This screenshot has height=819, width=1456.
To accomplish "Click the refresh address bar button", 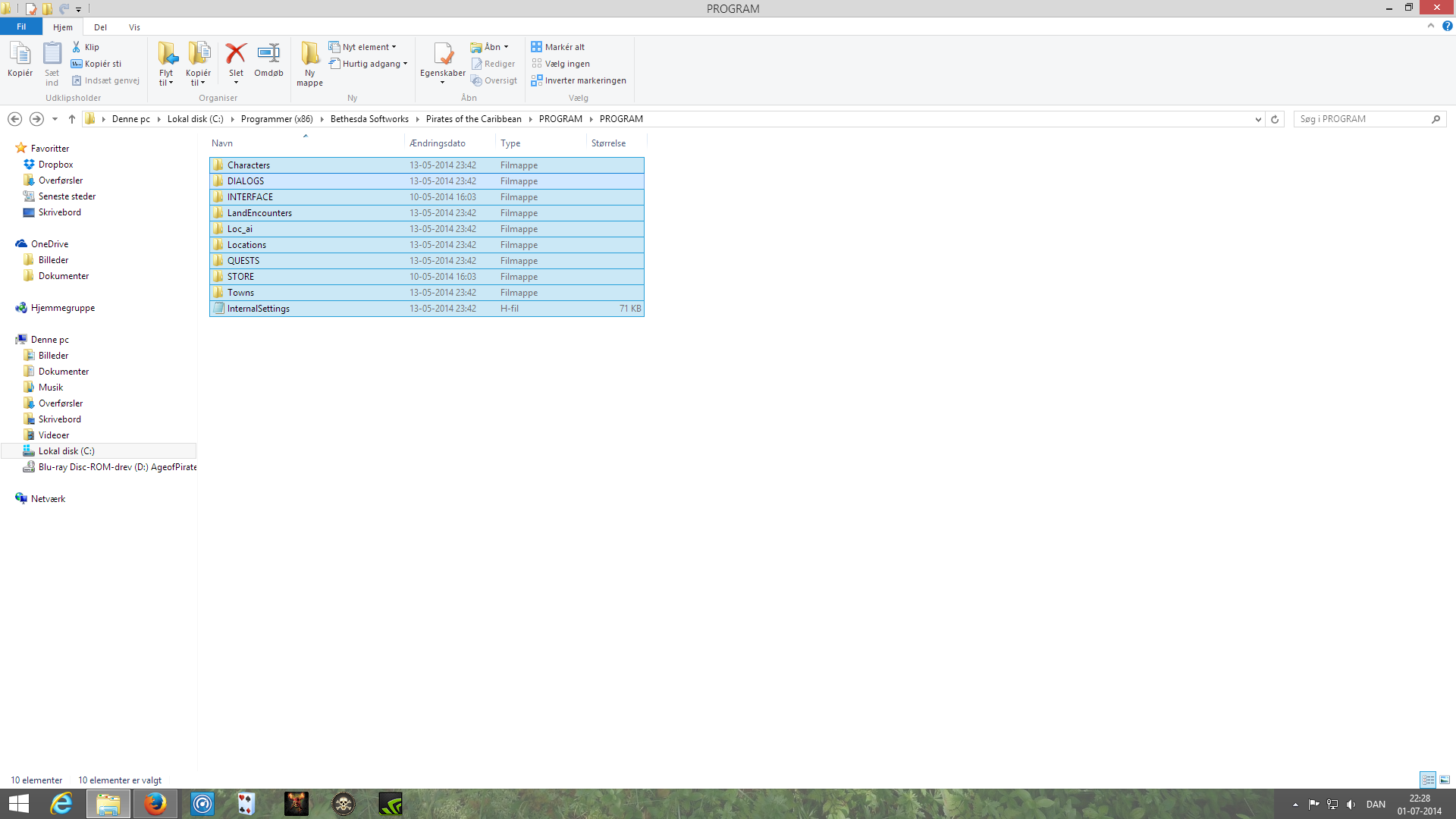I will 1275,119.
